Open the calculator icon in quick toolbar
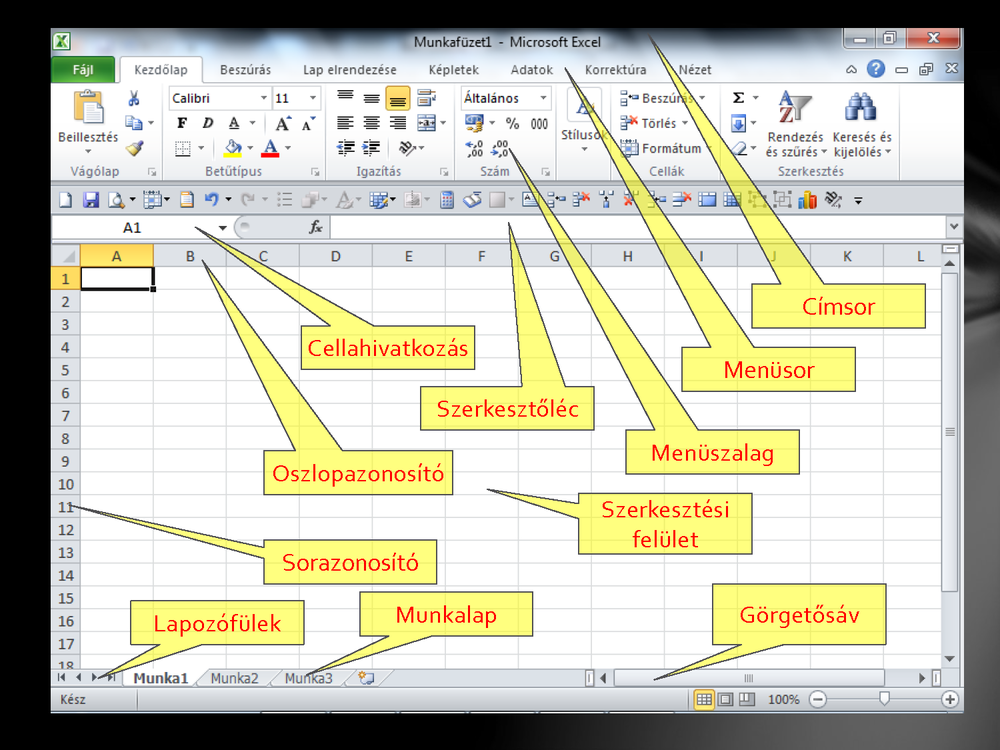This screenshot has height=750, width=1000. pyautogui.click(x=447, y=200)
